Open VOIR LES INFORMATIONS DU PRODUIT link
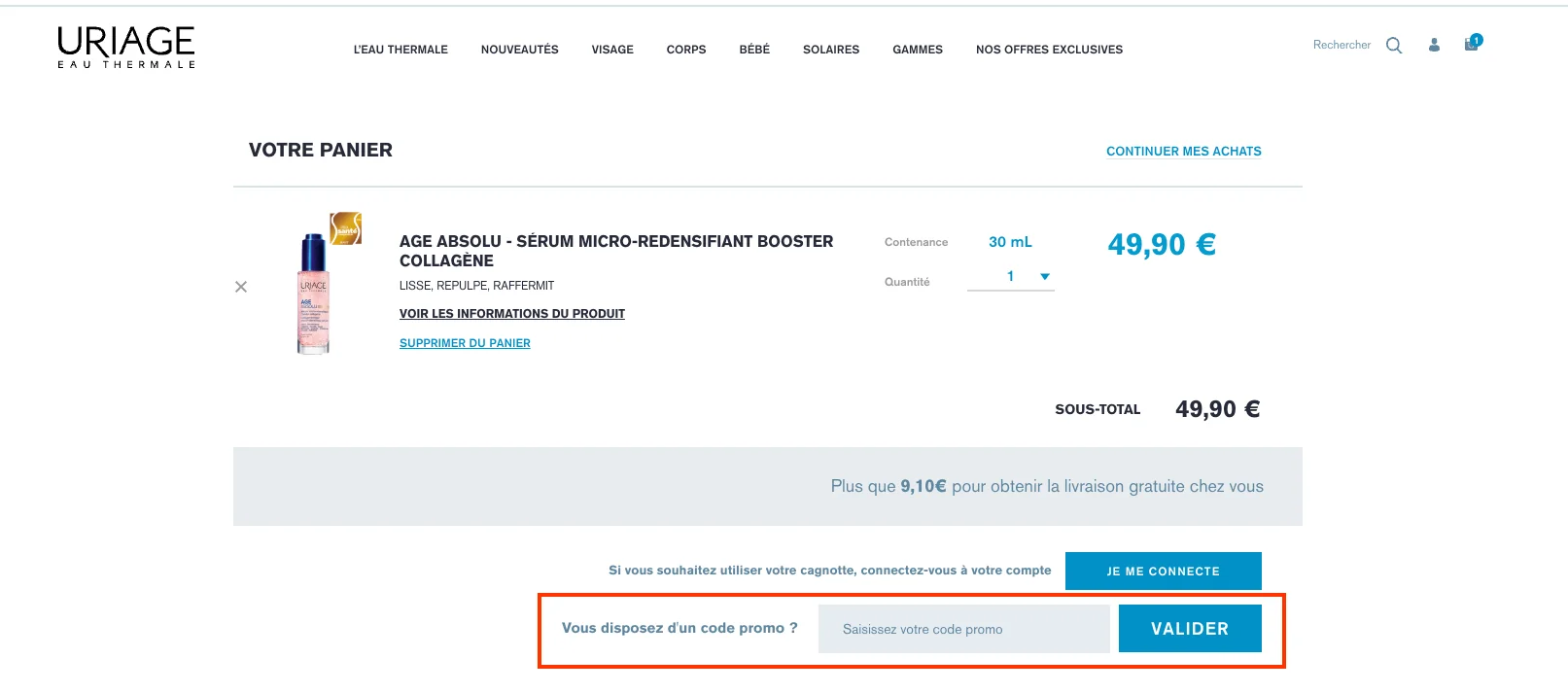 [512, 314]
